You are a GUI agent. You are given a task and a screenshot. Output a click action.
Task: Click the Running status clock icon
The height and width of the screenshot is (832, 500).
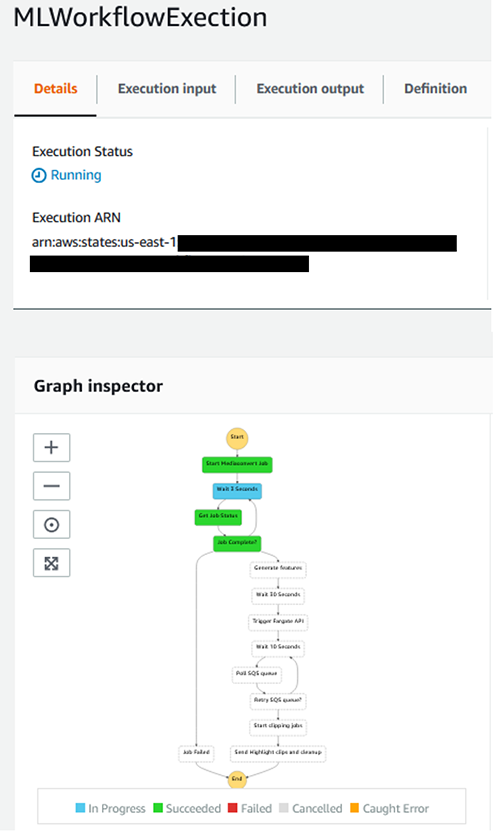point(39,175)
